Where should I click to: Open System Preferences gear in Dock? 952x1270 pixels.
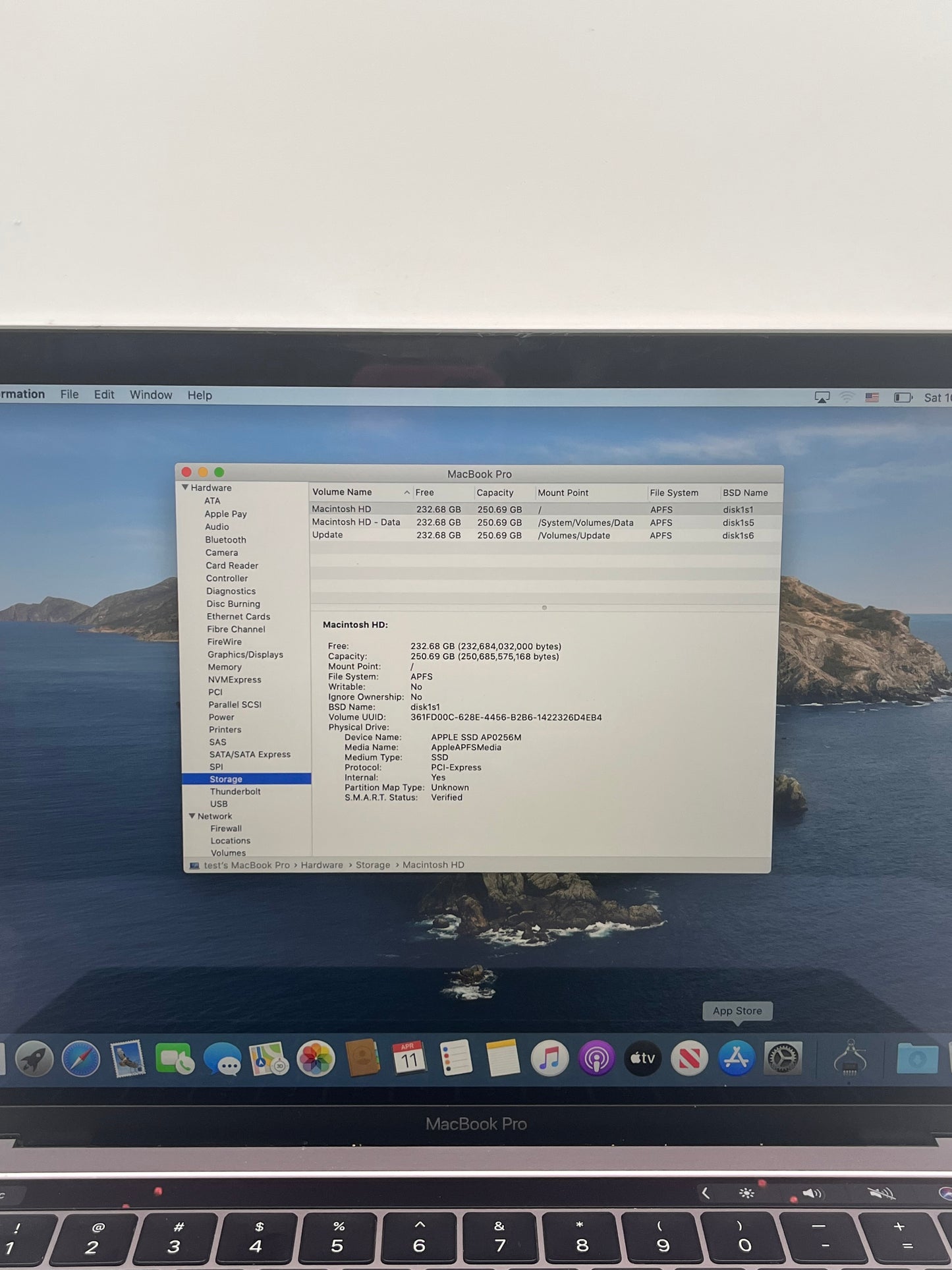783,1058
